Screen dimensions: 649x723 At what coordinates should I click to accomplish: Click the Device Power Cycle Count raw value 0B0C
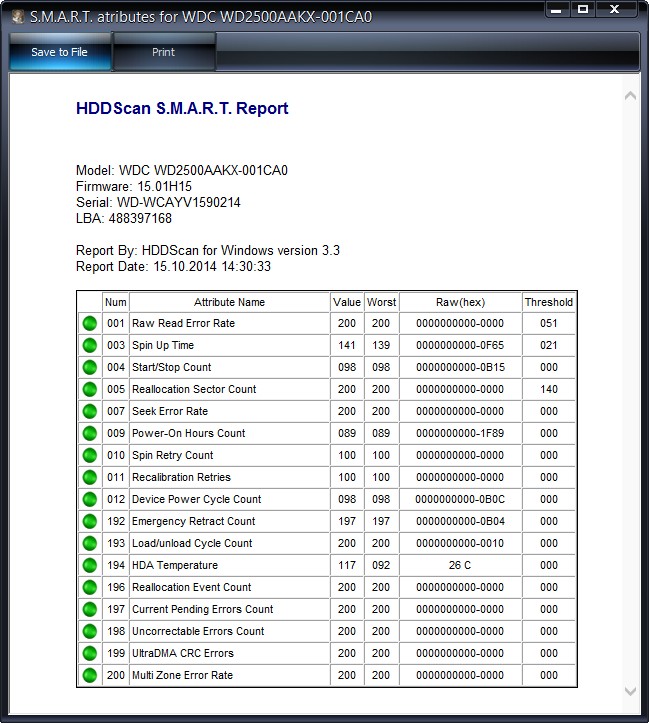click(460, 499)
